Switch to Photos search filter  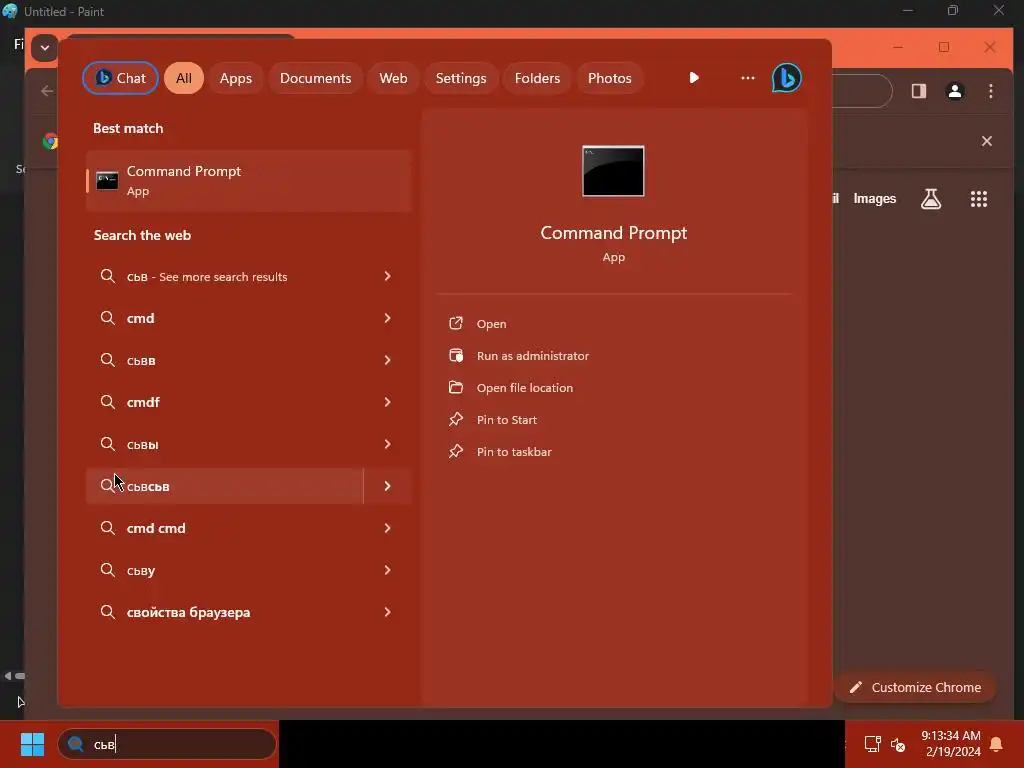click(609, 78)
